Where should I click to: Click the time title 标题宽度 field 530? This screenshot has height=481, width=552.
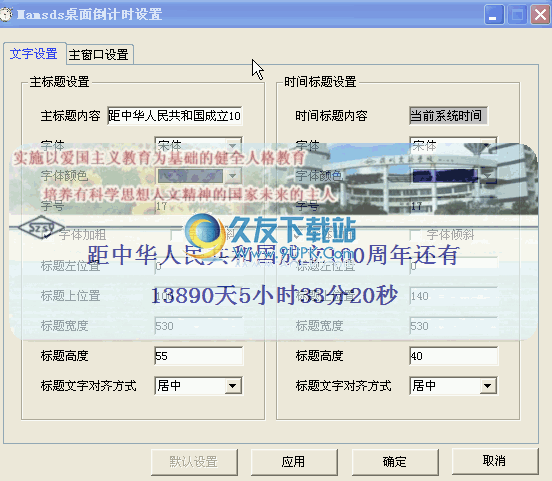pyautogui.click(x=453, y=326)
